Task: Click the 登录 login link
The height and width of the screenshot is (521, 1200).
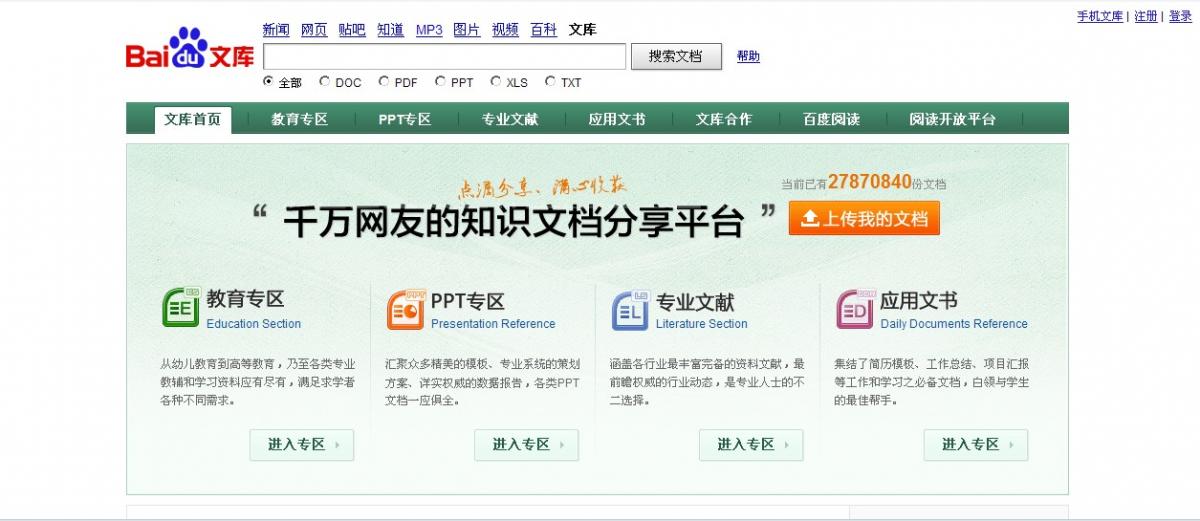Action: pyautogui.click(x=1180, y=16)
